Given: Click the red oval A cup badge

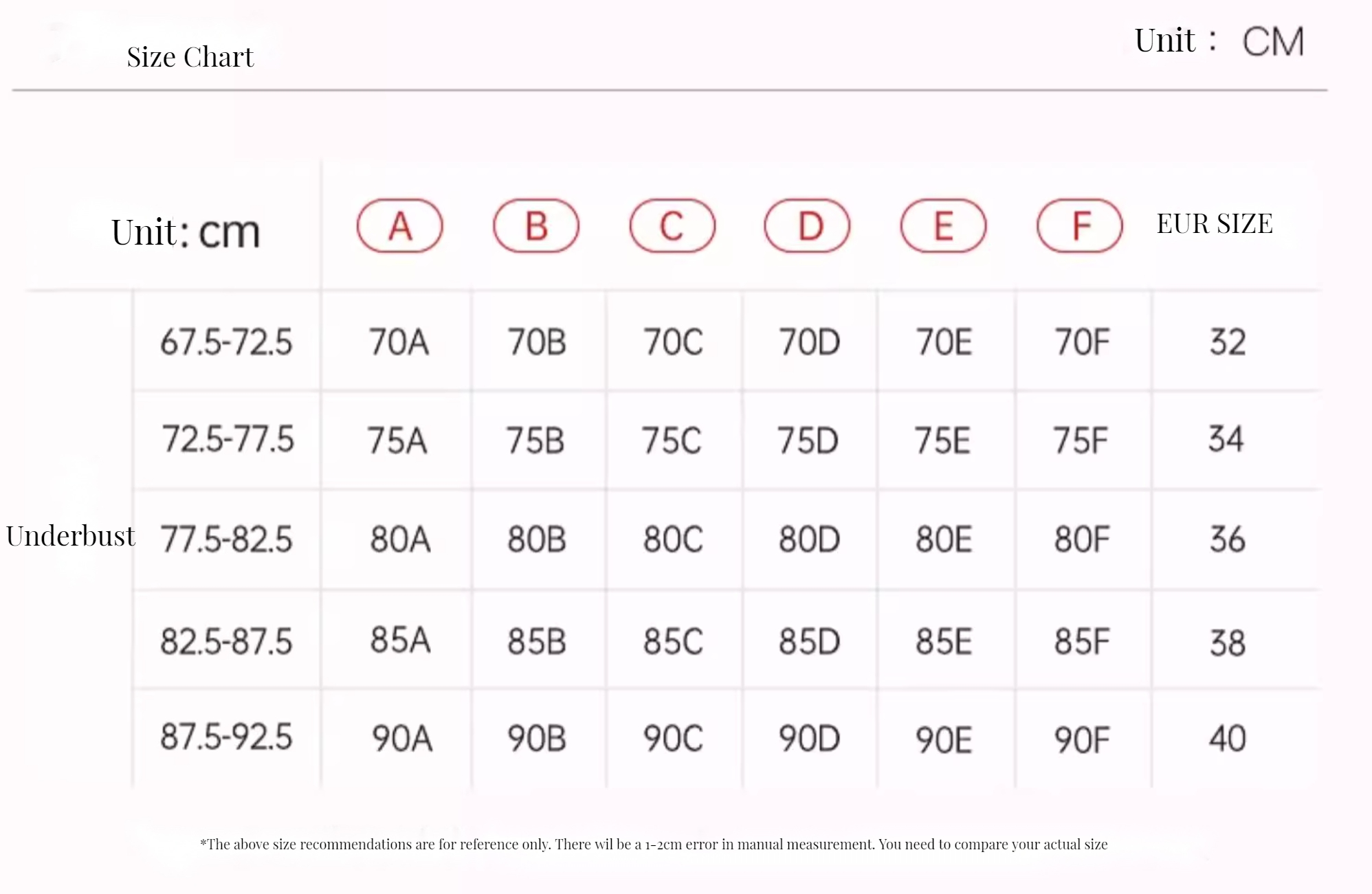Looking at the screenshot, I should pyautogui.click(x=399, y=225).
